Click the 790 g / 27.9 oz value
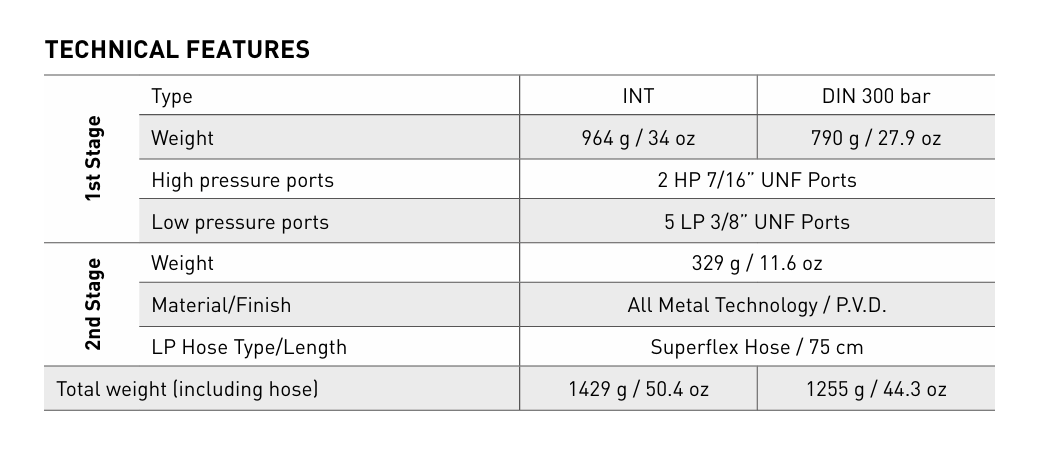The image size is (1046, 450). [x=875, y=138]
